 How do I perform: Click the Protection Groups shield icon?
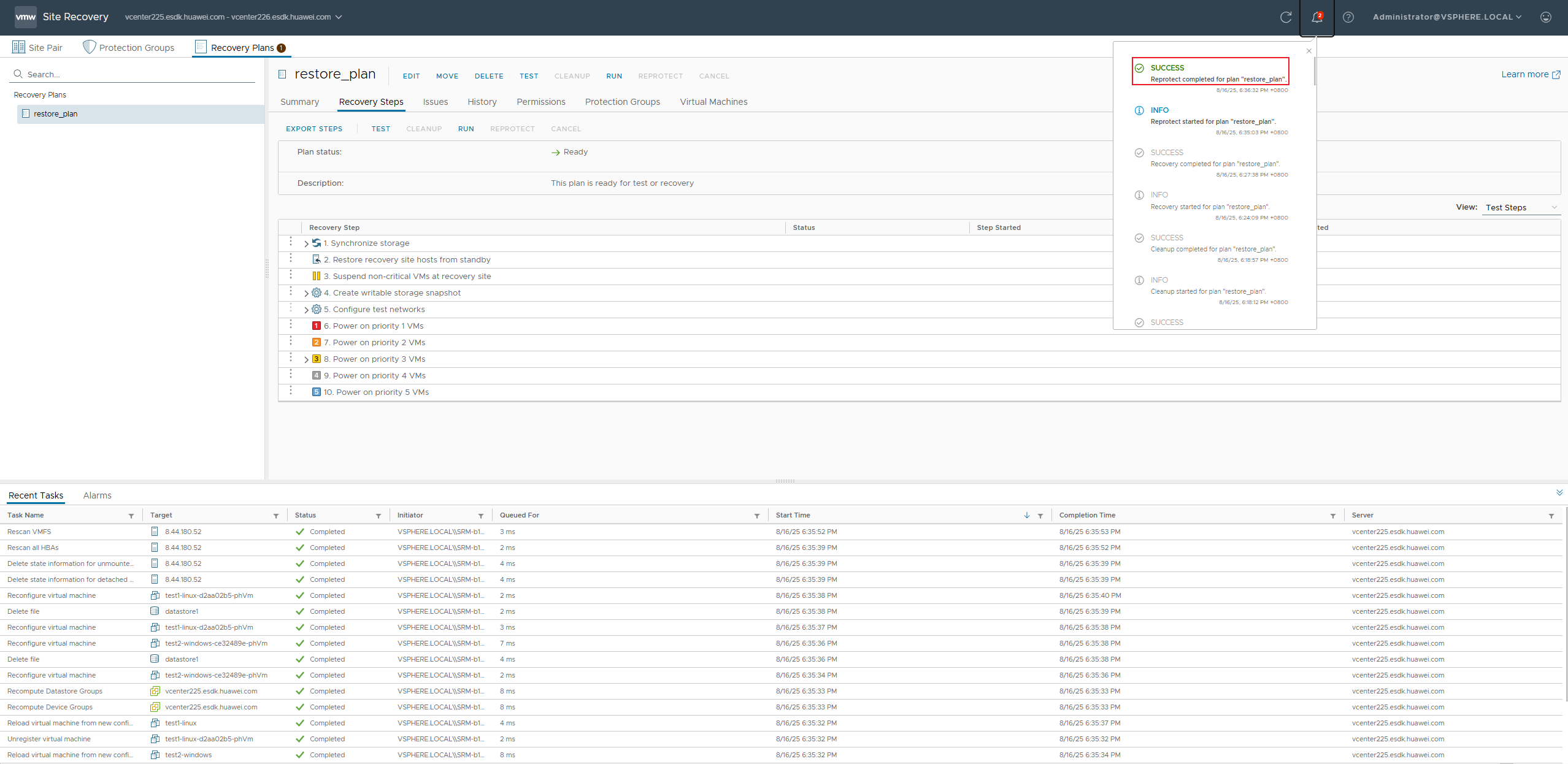pyautogui.click(x=89, y=47)
